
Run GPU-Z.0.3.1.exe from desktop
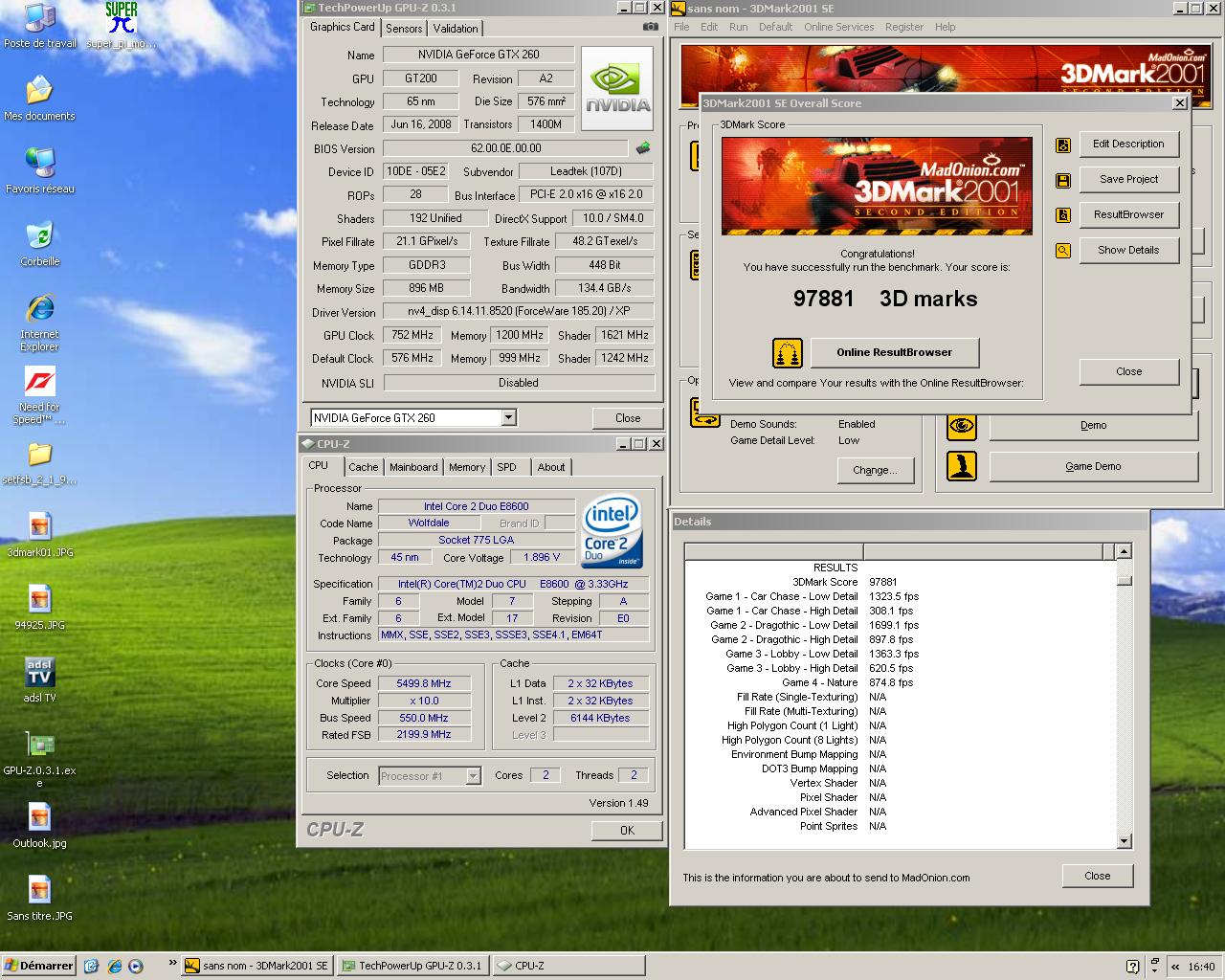coord(39,760)
